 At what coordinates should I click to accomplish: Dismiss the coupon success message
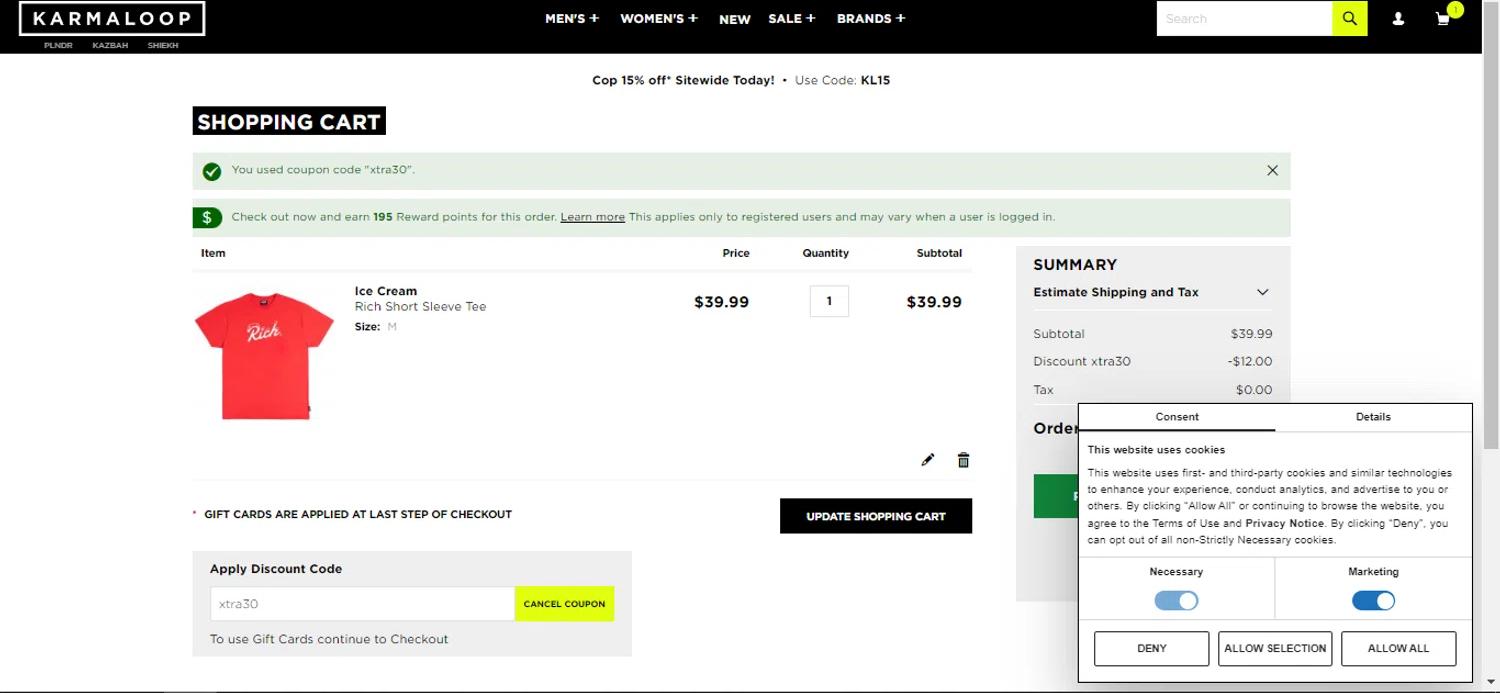click(1272, 171)
